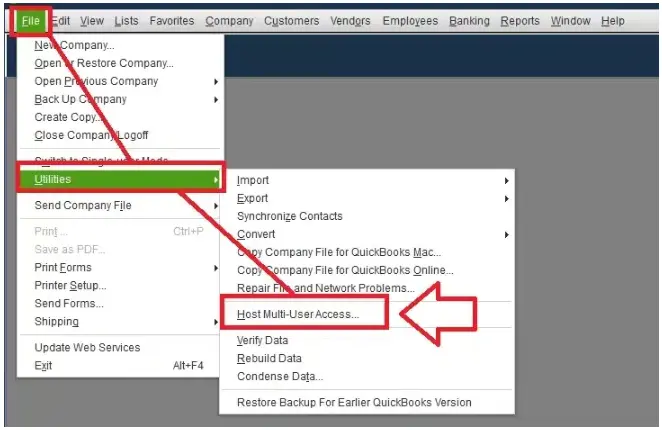Open the View menu

point(92,21)
